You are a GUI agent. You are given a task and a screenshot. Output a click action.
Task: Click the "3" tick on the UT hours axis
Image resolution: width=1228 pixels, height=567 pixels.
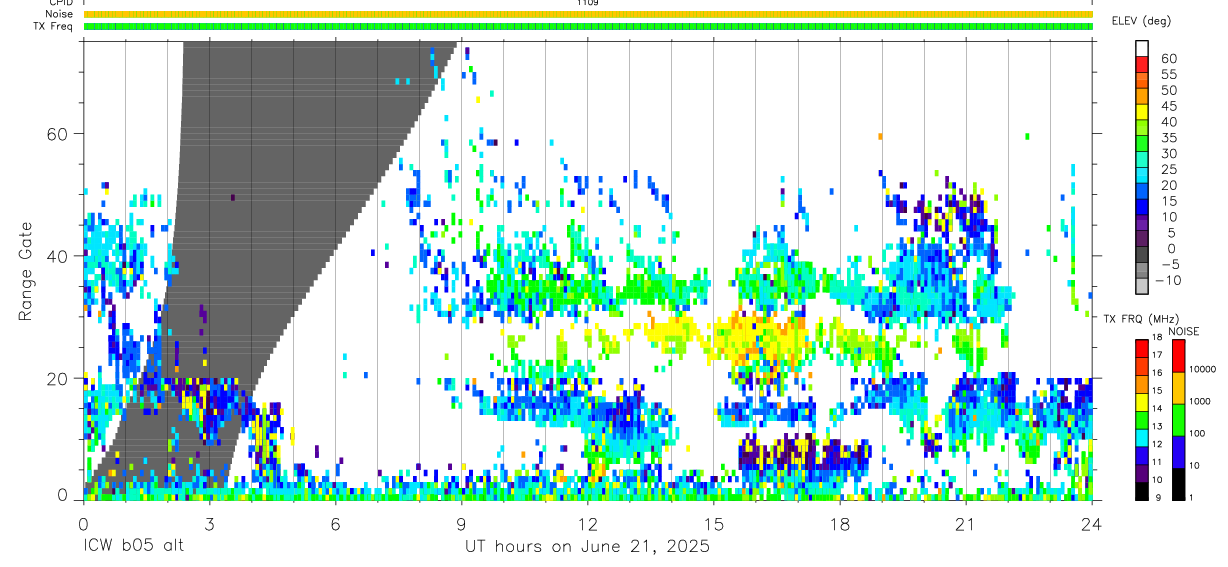coord(209,524)
